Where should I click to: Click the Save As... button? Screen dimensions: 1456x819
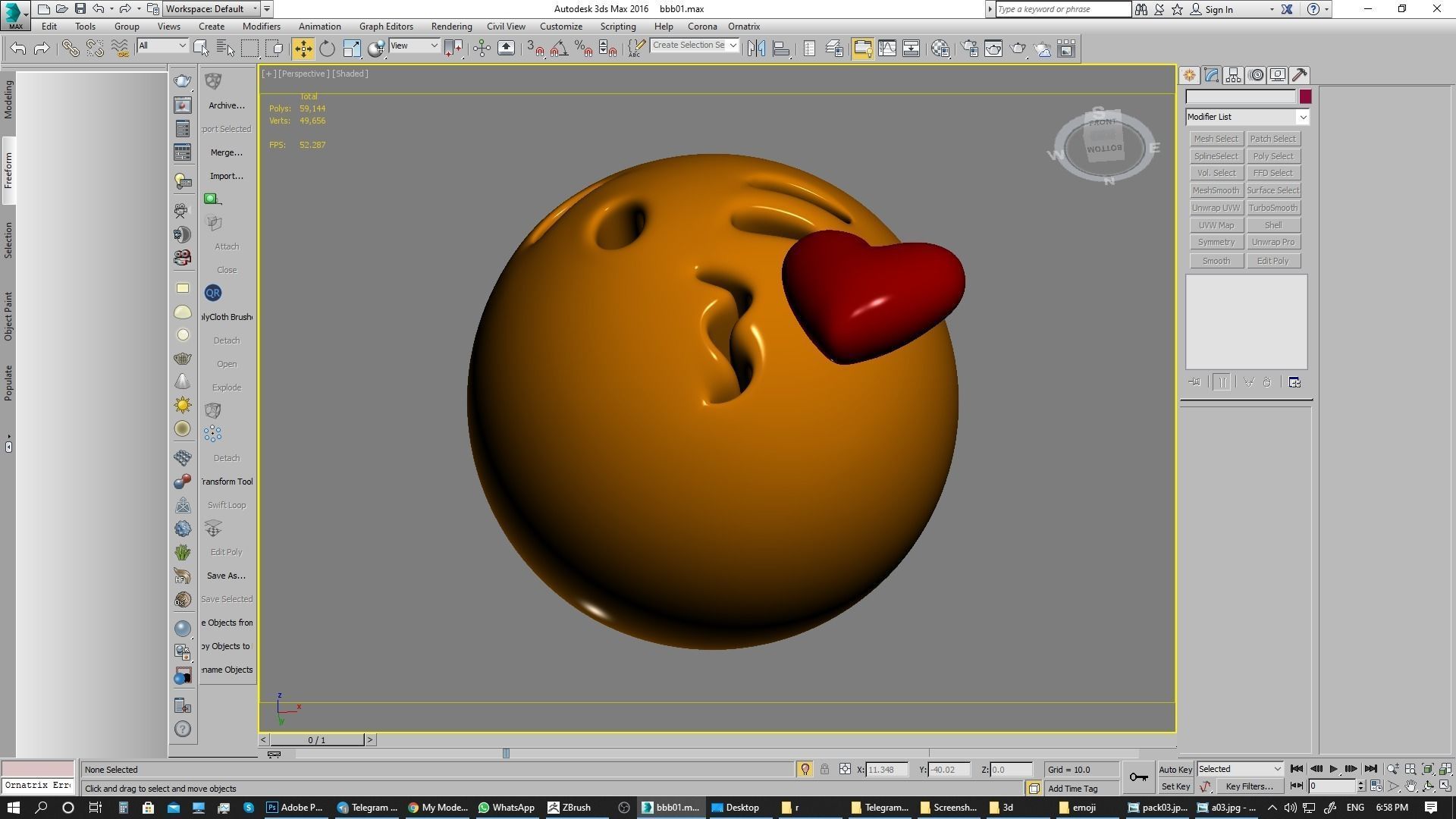click(226, 576)
